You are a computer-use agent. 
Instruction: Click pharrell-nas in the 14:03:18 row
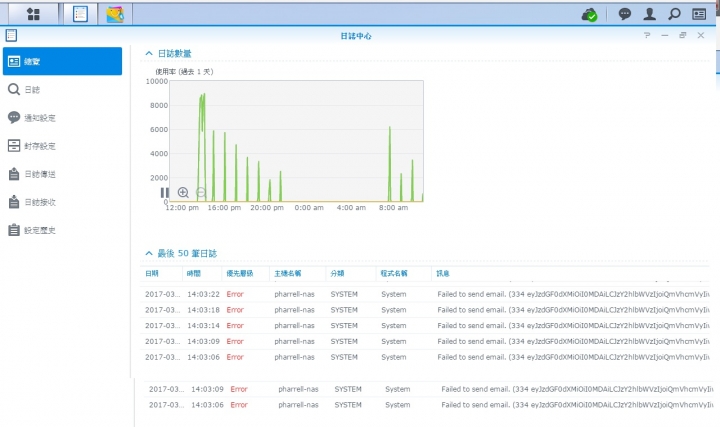click(294, 310)
